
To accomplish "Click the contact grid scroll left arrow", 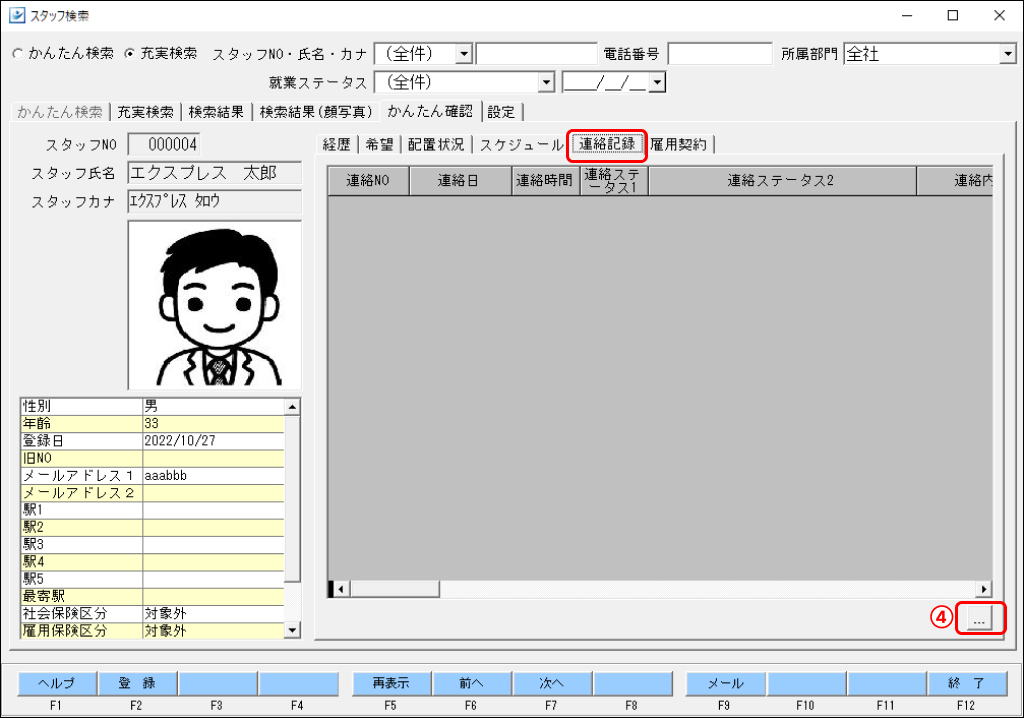I will coord(340,589).
